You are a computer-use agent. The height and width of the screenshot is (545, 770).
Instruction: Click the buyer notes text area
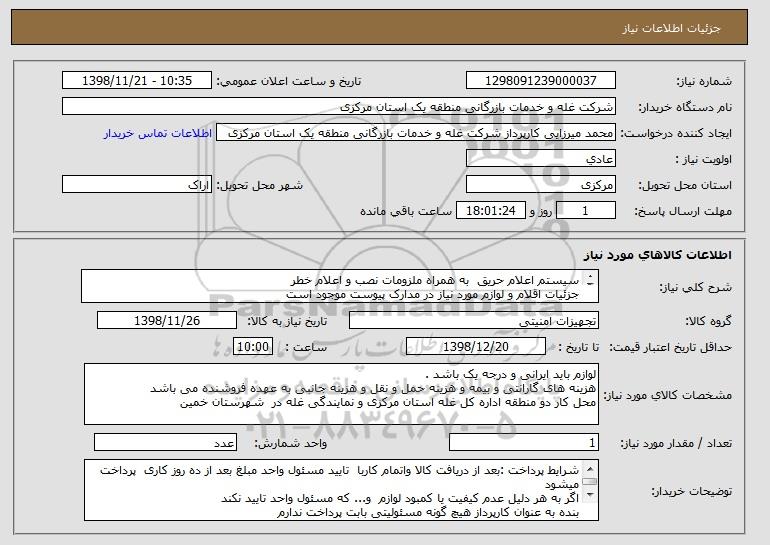point(341,490)
